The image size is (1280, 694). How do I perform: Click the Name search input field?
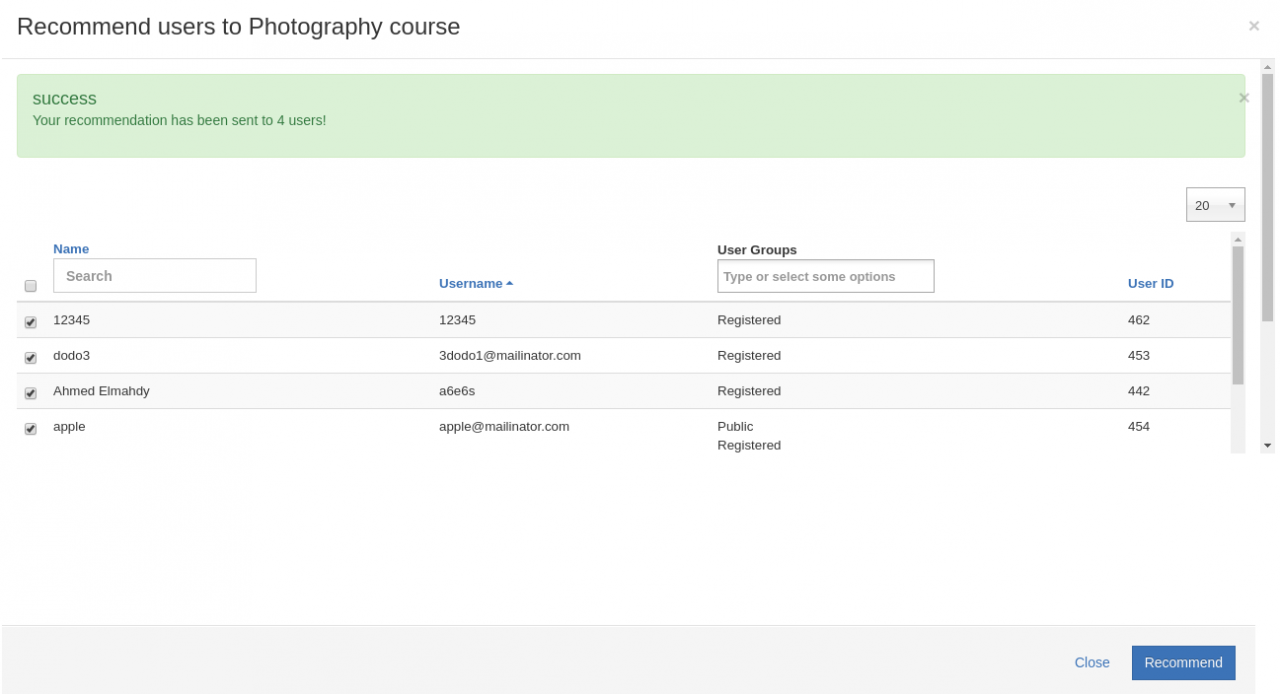point(154,276)
